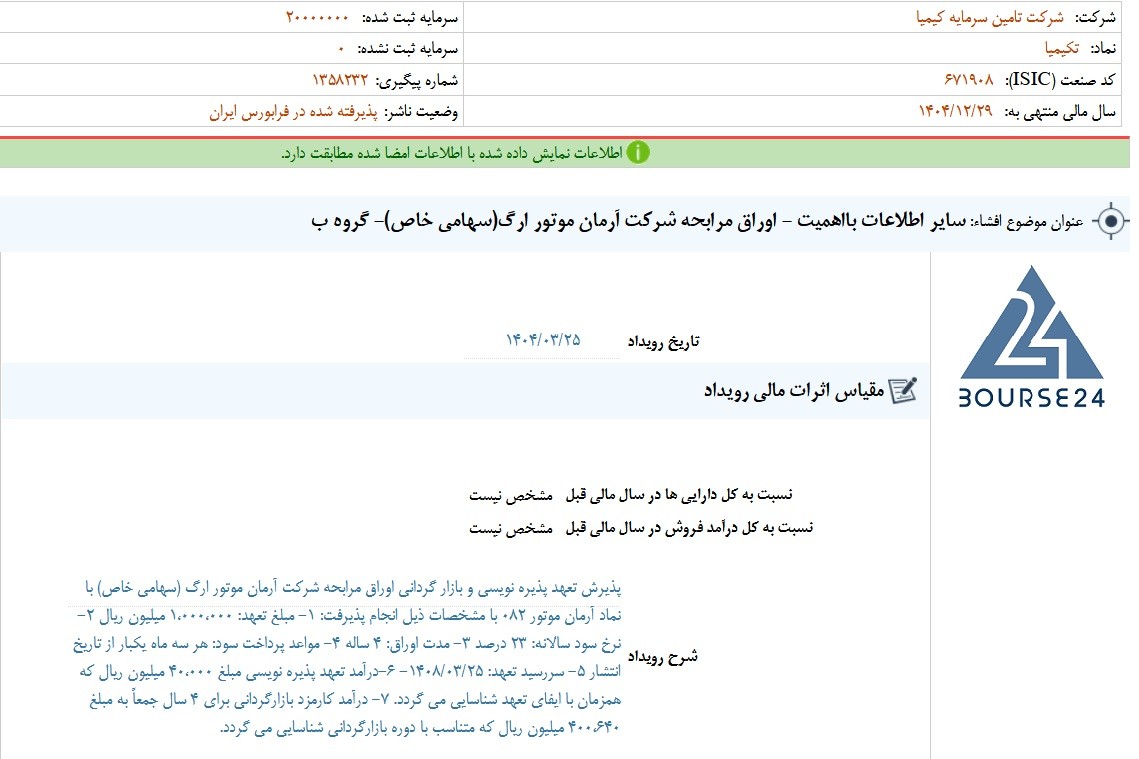Click tracking number ۱۳۵۸۲۳۲
The height and width of the screenshot is (759, 1139).
coord(341,80)
